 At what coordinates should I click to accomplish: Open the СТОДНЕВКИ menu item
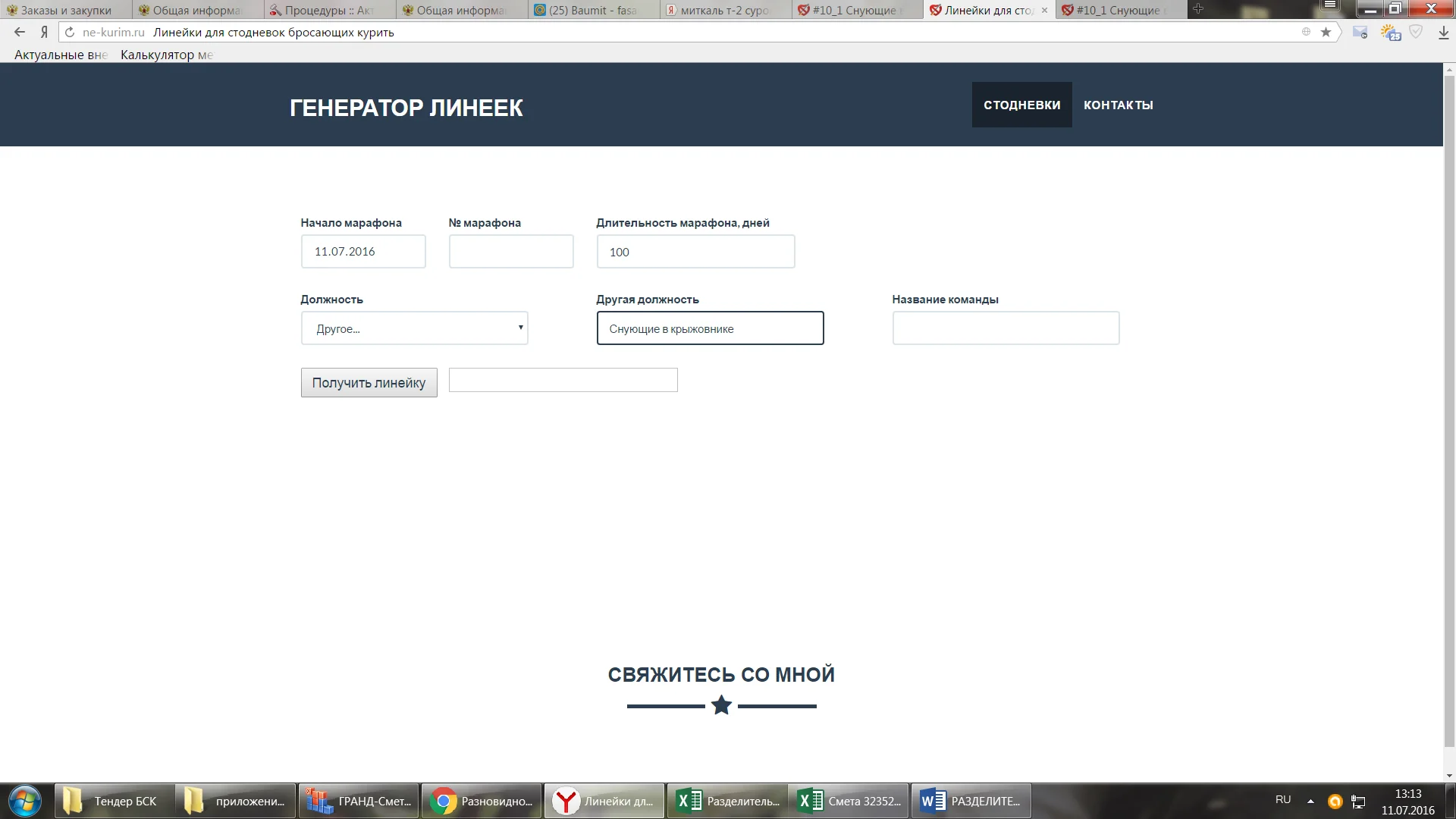(x=1021, y=105)
